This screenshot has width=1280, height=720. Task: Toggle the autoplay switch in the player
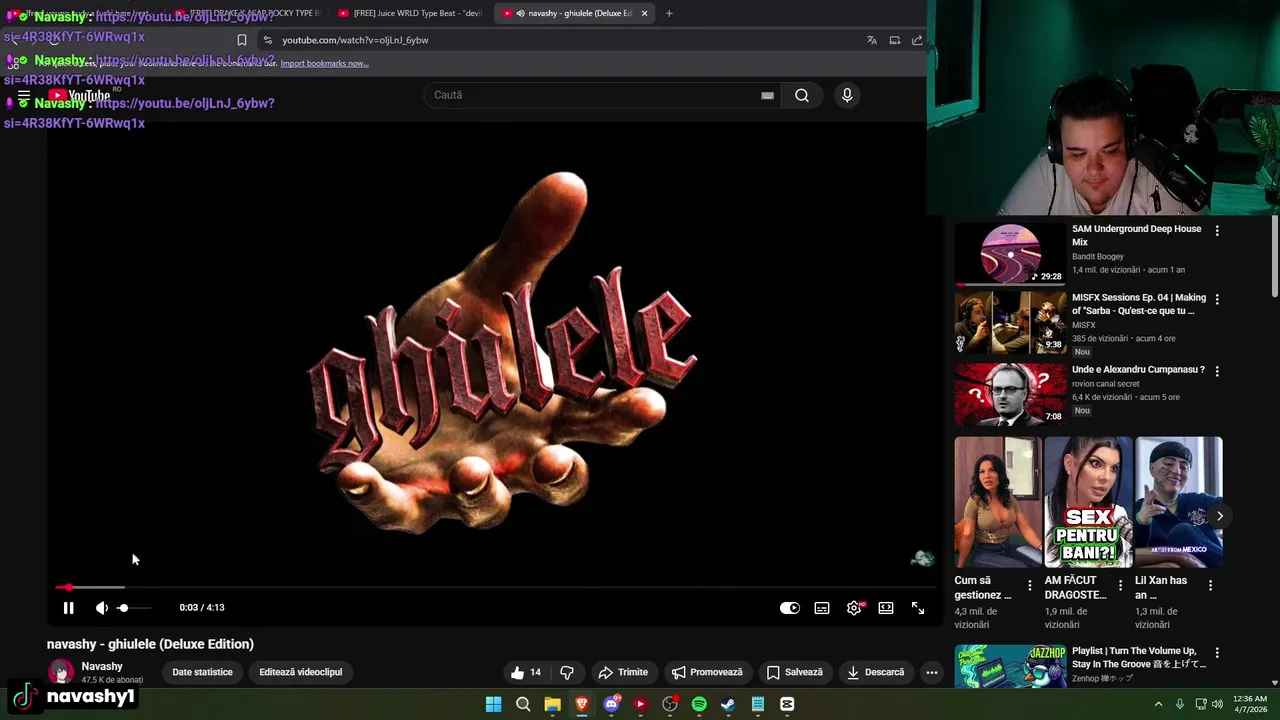tap(789, 608)
